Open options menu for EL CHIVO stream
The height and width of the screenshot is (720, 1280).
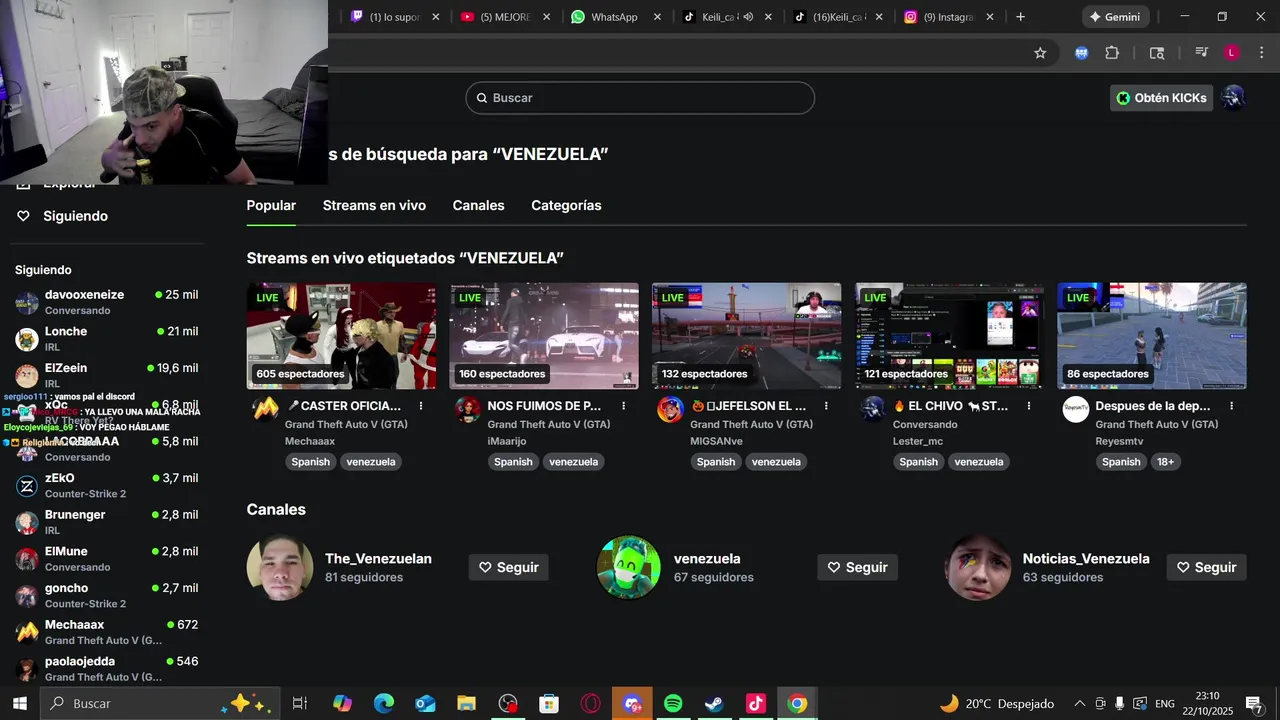1029,406
